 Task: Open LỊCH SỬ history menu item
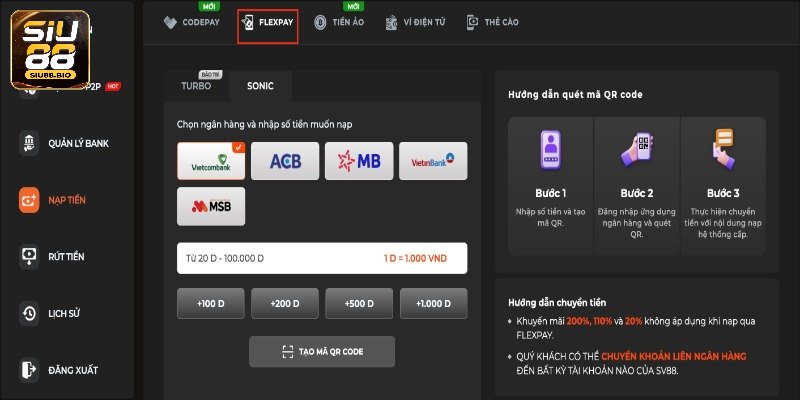pyautogui.click(x=51, y=313)
